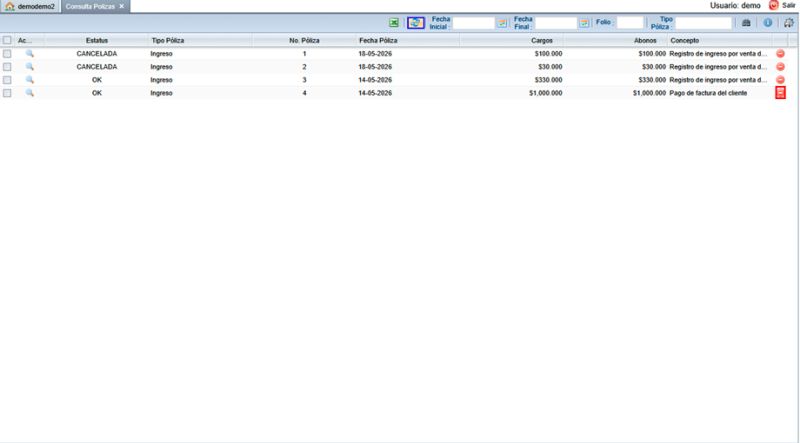
Task: Export the policies list to Excel
Action: [393, 23]
